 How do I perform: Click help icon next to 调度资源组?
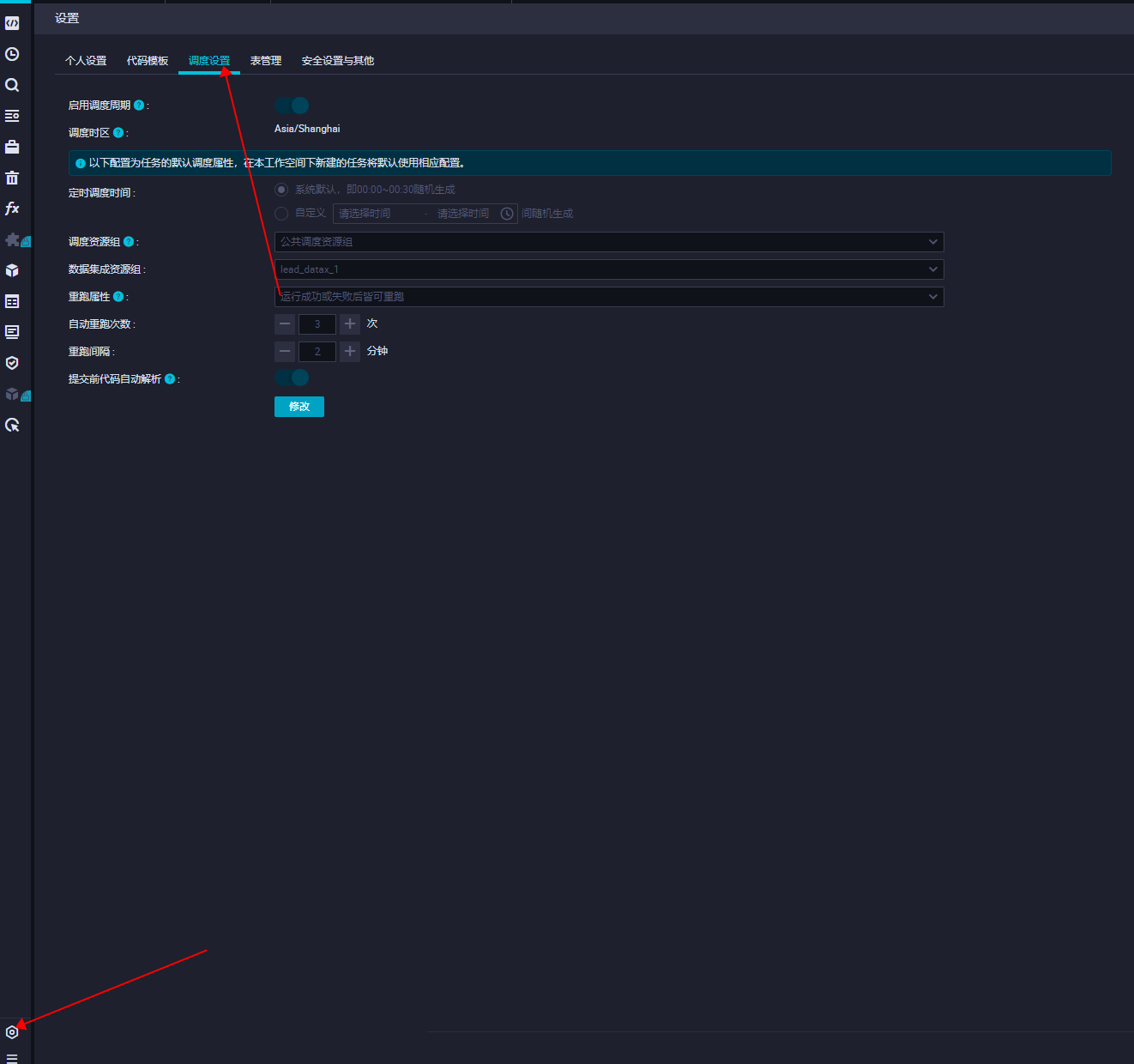(129, 242)
